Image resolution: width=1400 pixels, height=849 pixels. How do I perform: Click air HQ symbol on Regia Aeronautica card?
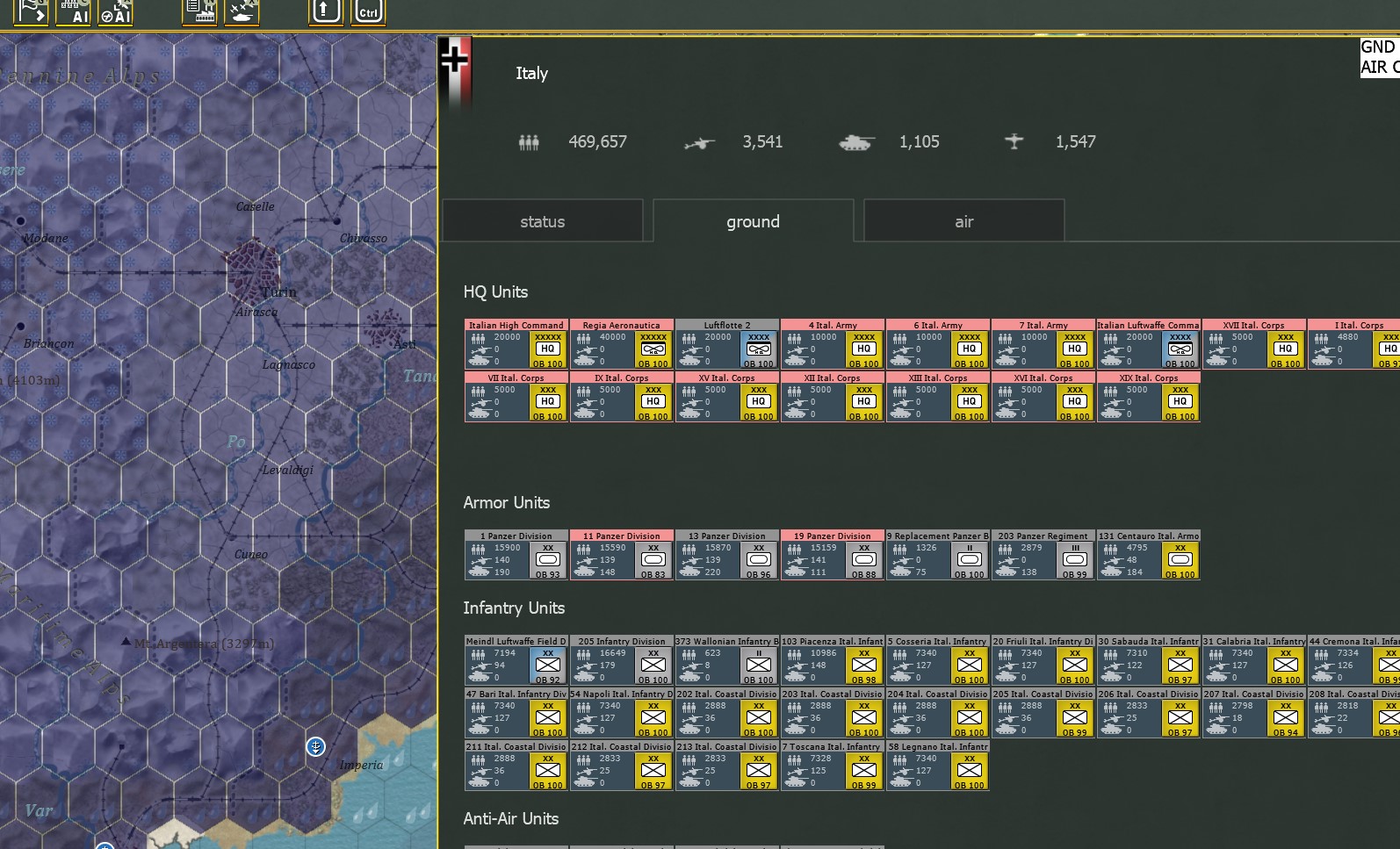pyautogui.click(x=653, y=349)
